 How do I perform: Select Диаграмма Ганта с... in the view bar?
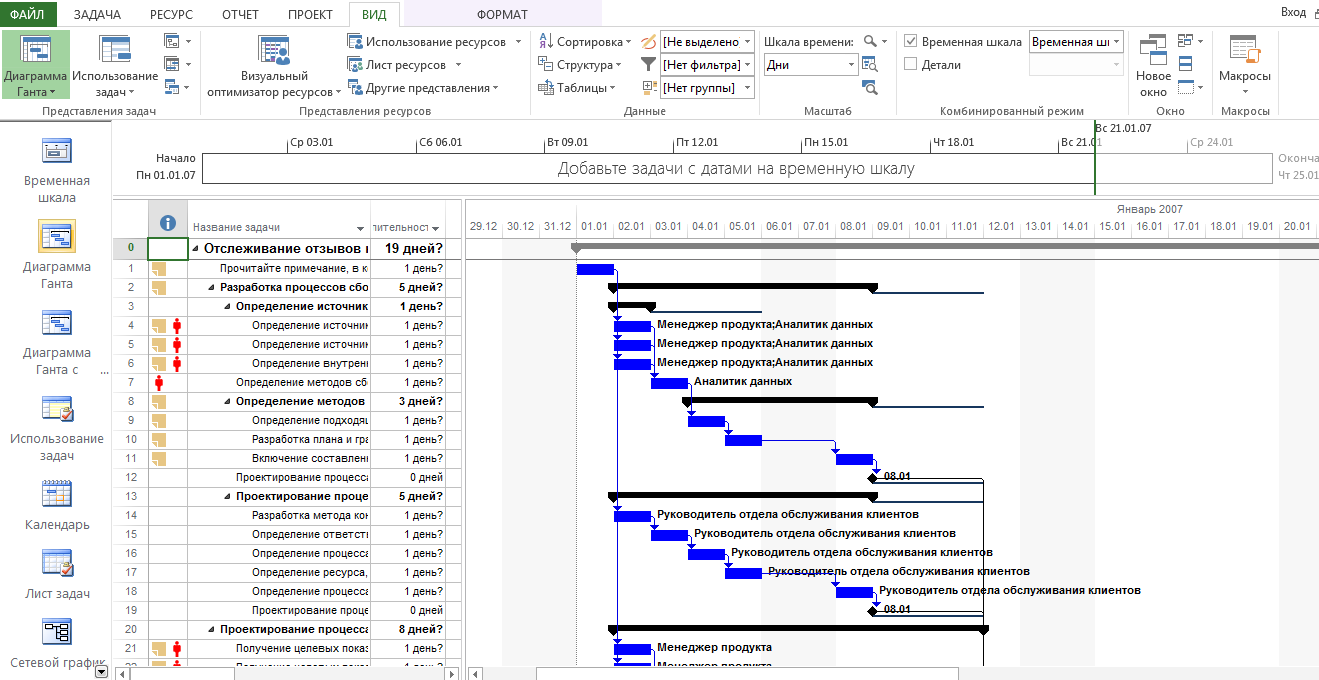pos(56,341)
